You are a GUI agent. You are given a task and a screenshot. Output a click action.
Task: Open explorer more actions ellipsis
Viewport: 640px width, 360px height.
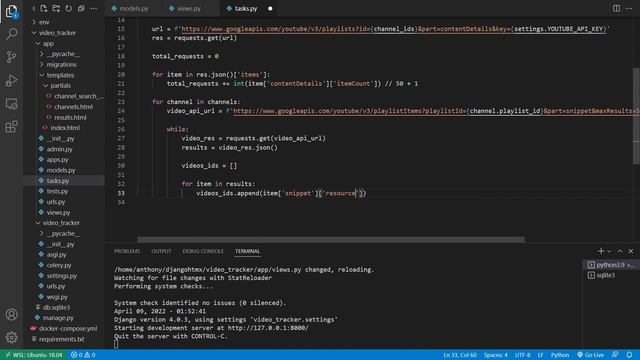pos(93,8)
